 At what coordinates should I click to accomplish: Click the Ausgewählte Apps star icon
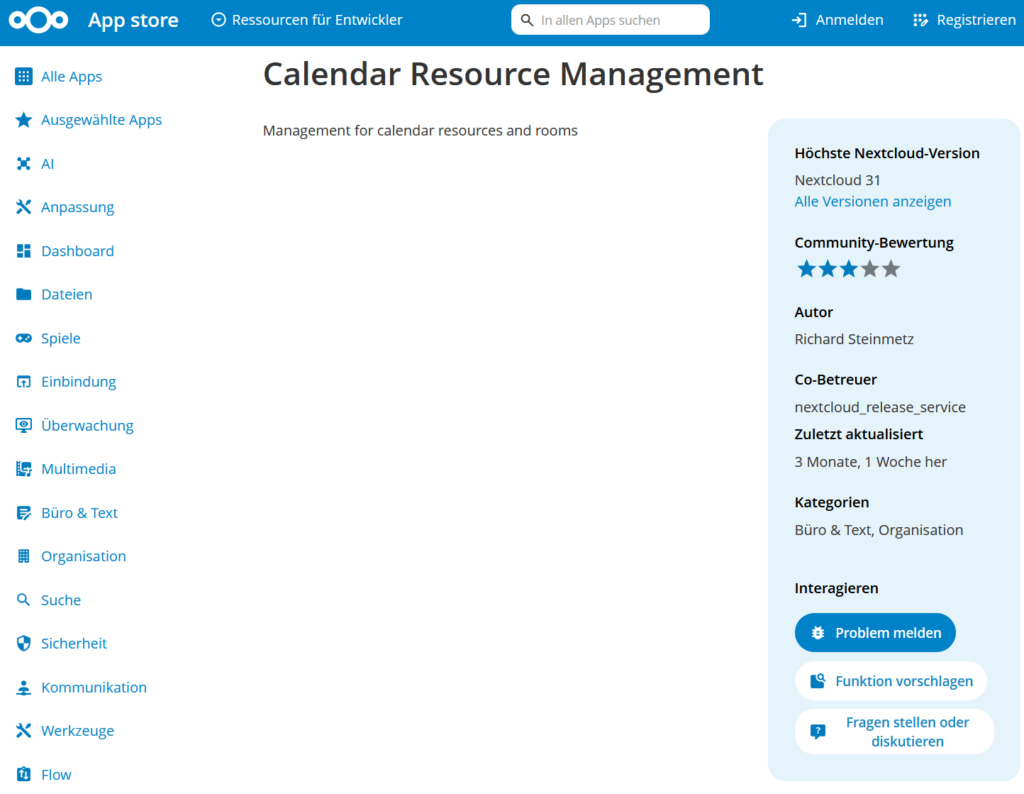pos(24,119)
